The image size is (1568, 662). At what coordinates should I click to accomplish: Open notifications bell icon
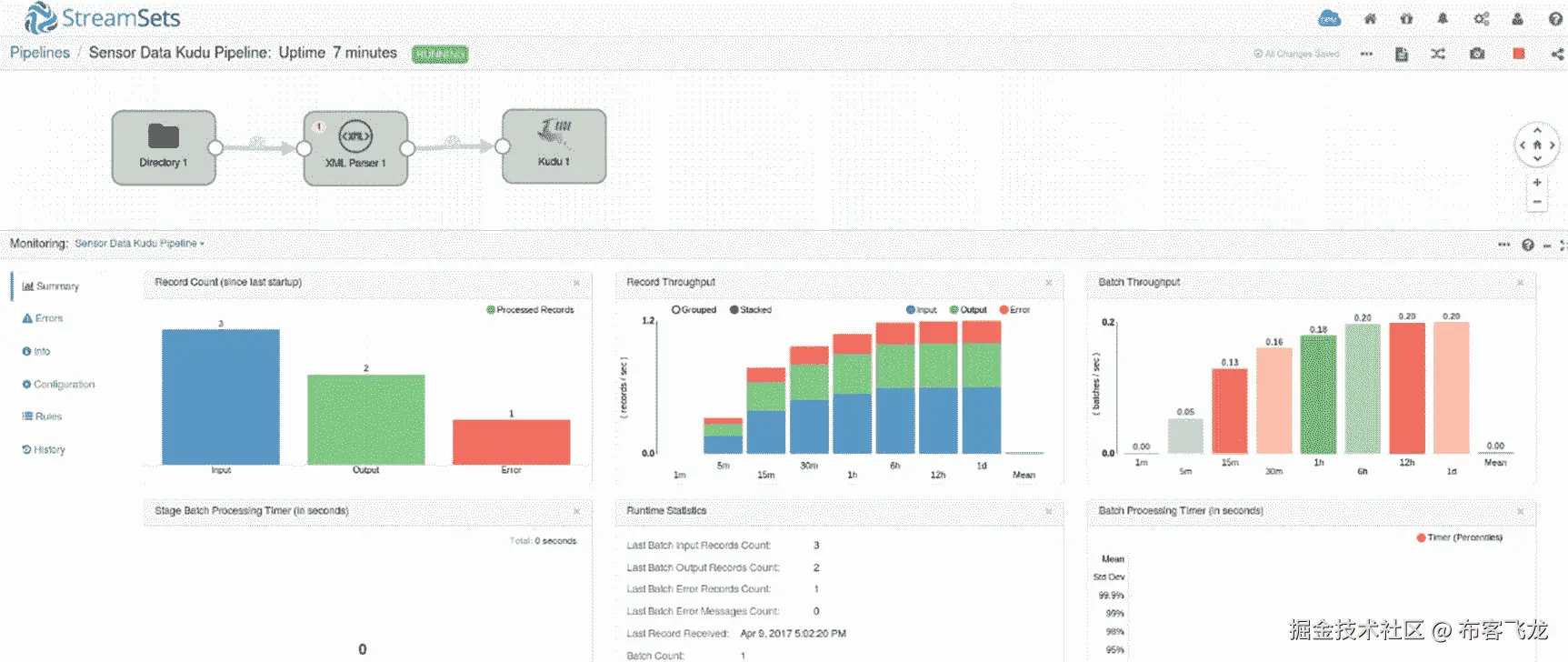point(1443,18)
